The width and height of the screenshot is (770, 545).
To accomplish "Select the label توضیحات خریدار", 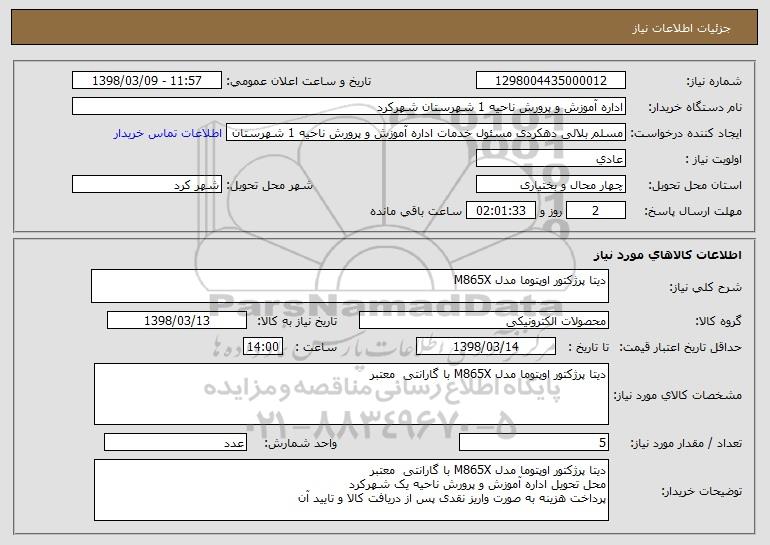I will tap(701, 491).
